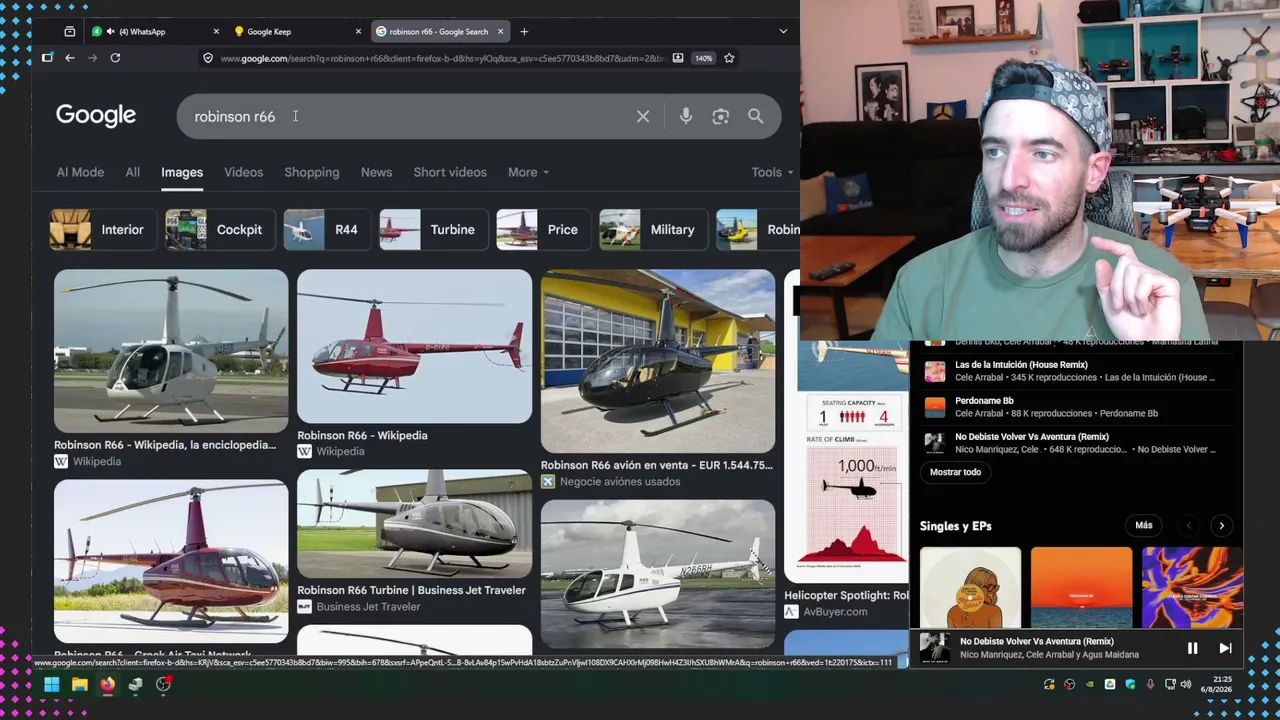1280x720 pixels.
Task: Toggle the browser sidebar icon
Action: (x=47, y=58)
